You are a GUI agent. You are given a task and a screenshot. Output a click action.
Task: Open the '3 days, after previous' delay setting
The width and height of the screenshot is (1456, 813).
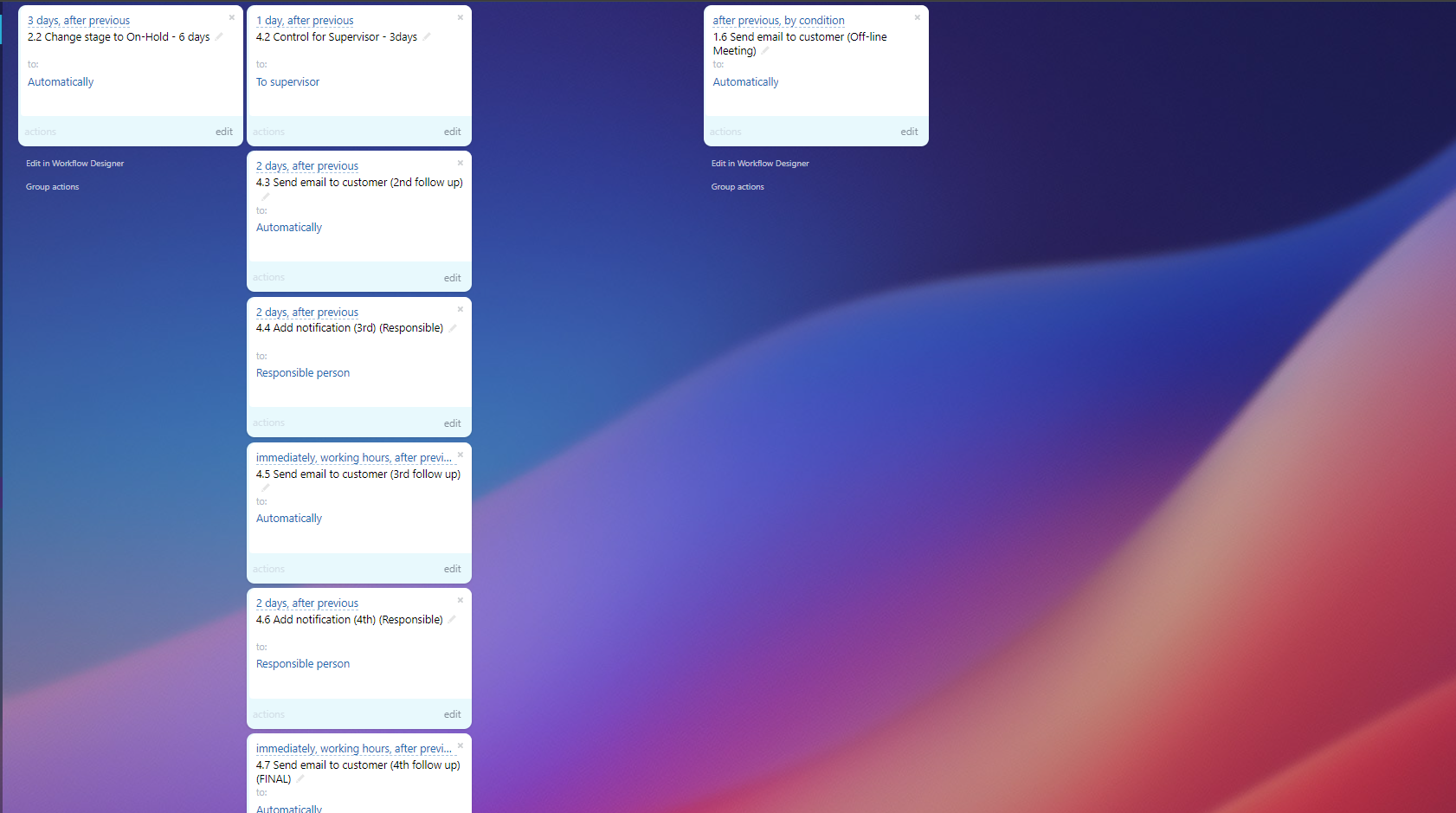[79, 21]
